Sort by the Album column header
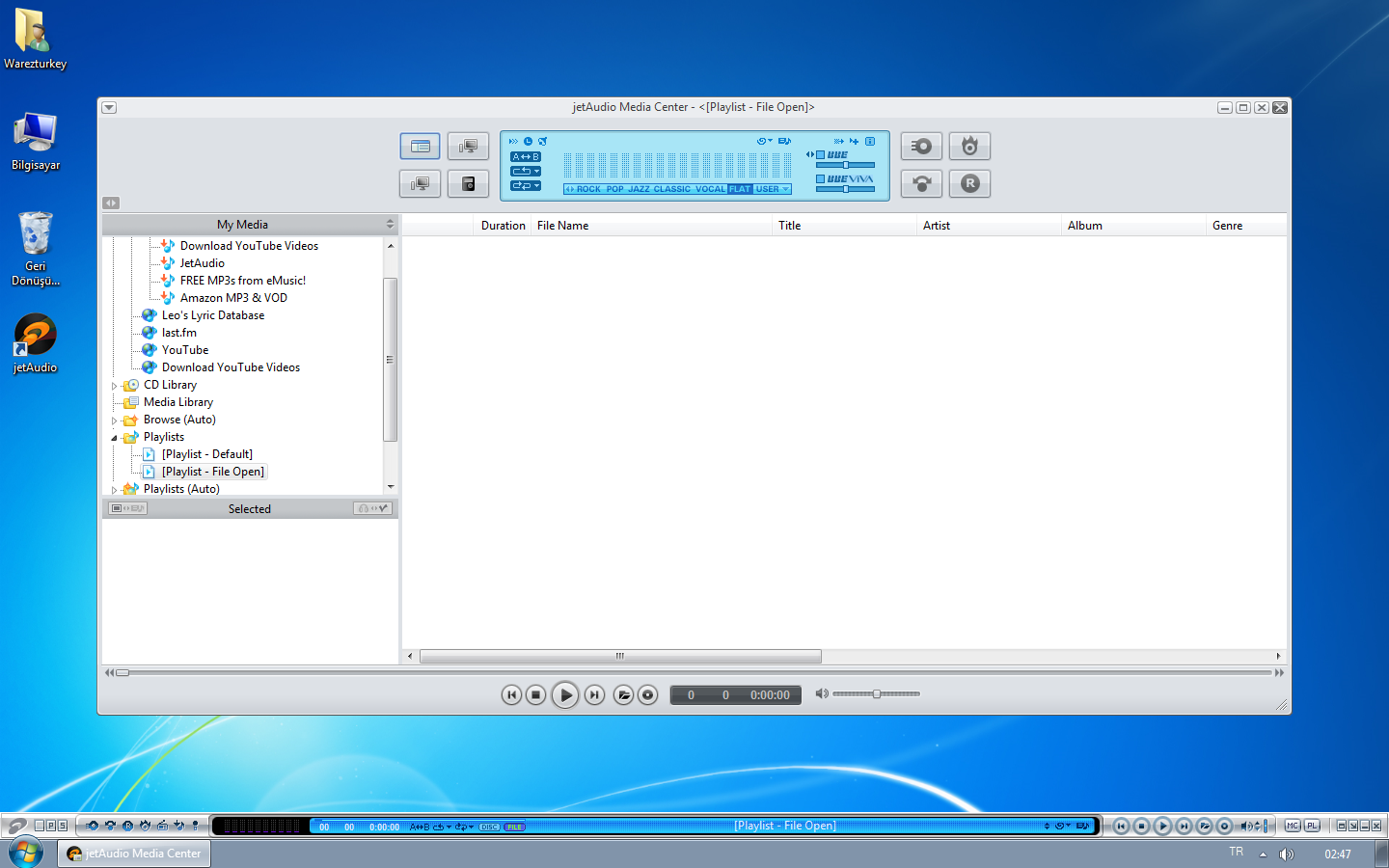The height and width of the screenshot is (868, 1389). coord(1134,226)
